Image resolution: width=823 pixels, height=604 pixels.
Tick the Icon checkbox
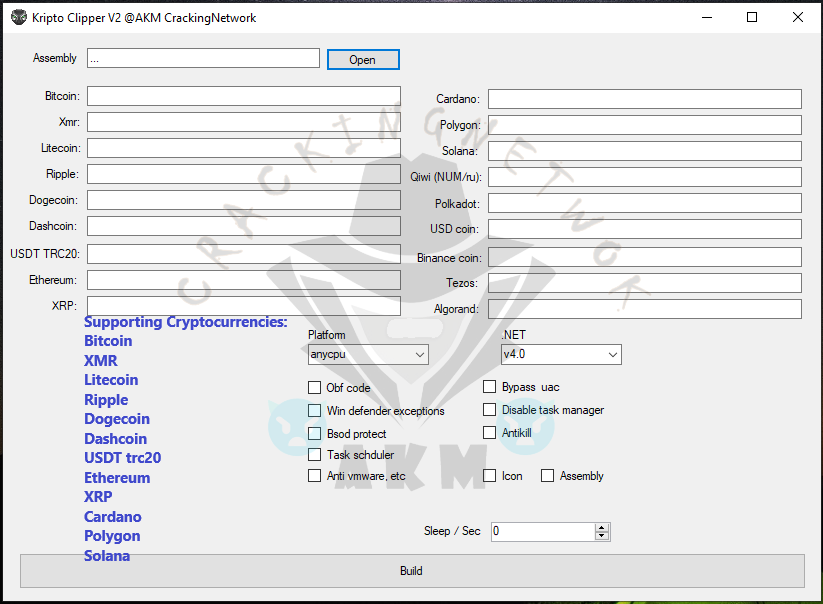pos(490,476)
